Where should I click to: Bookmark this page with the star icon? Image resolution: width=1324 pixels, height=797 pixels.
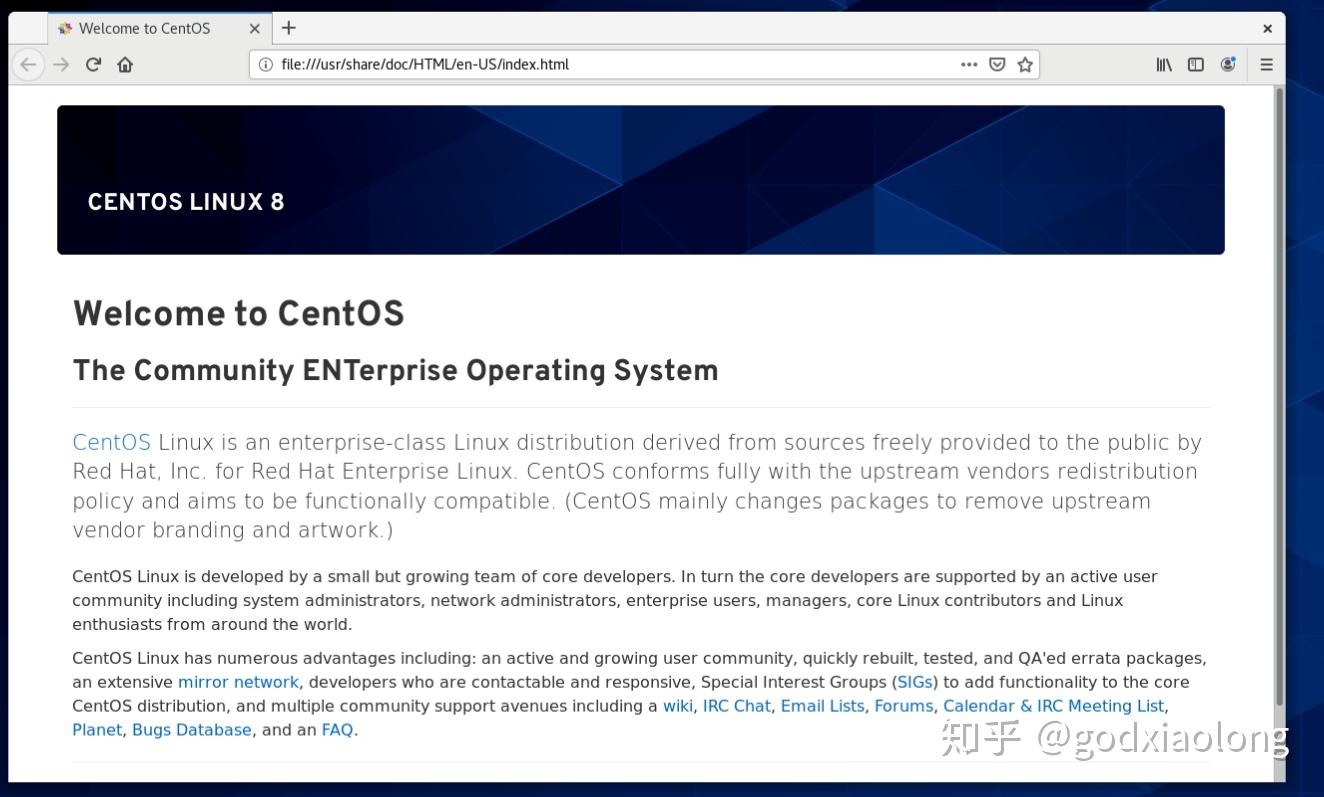coord(1025,64)
